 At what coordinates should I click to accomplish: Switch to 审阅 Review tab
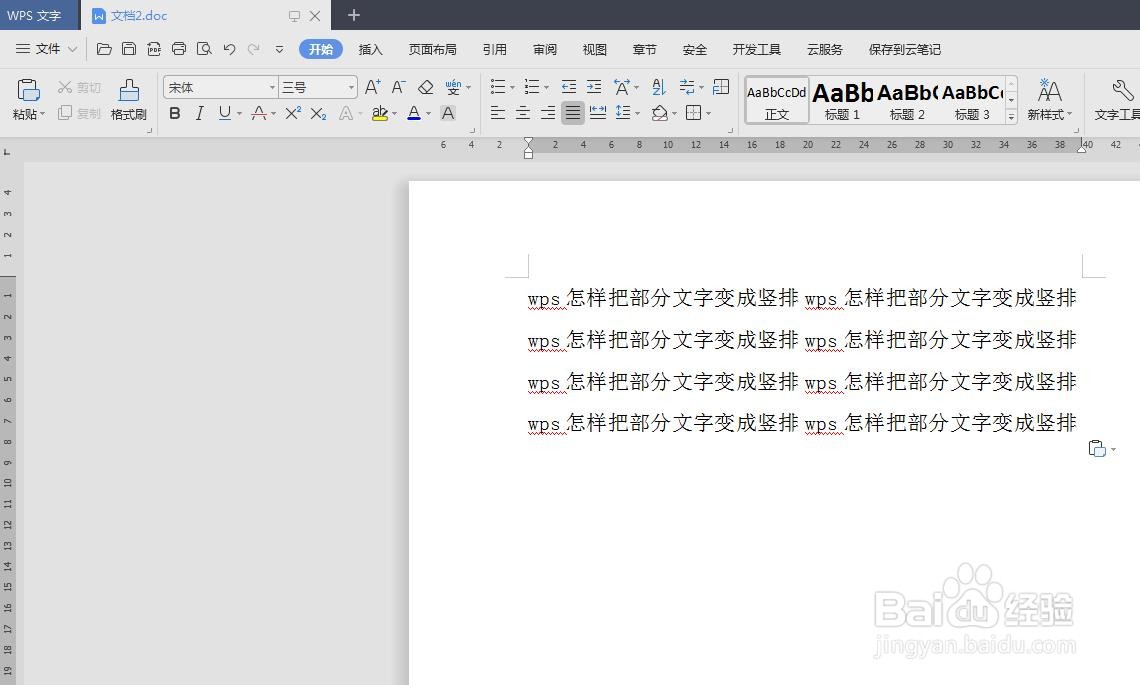[x=545, y=49]
